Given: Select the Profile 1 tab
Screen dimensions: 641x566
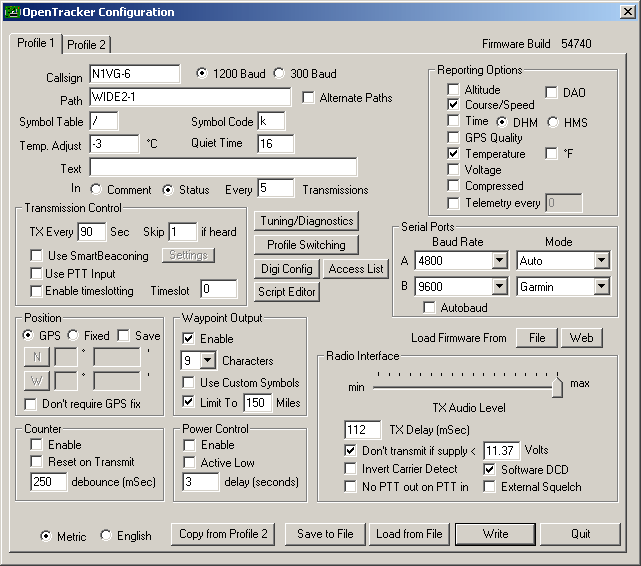Looking at the screenshot, I should click(36, 43).
